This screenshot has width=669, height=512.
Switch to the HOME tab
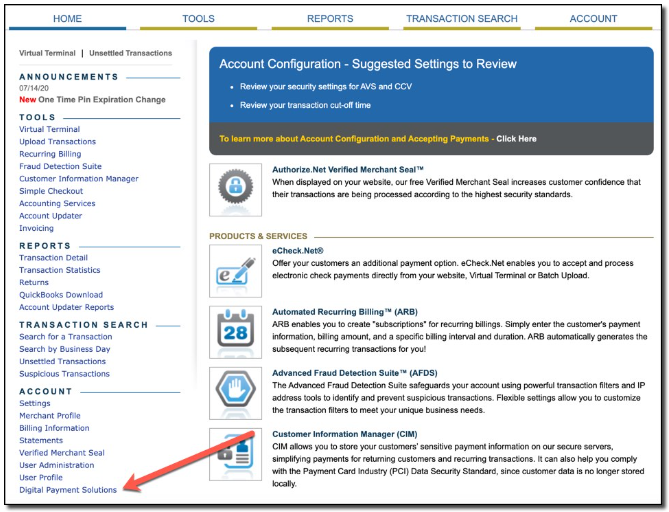(67, 19)
